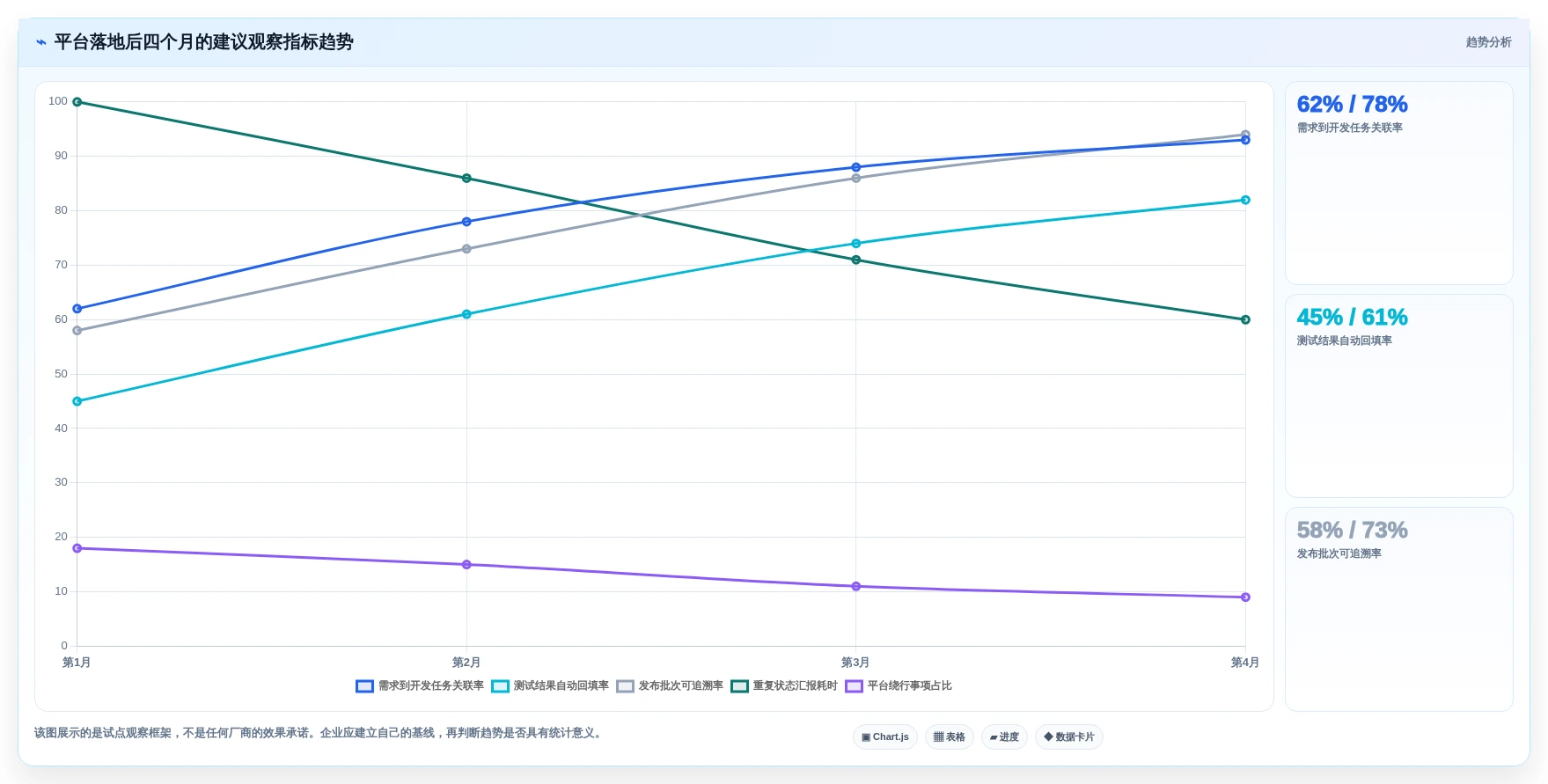1548x784 pixels.
Task: Click the 表格 tag button
Action: click(950, 737)
